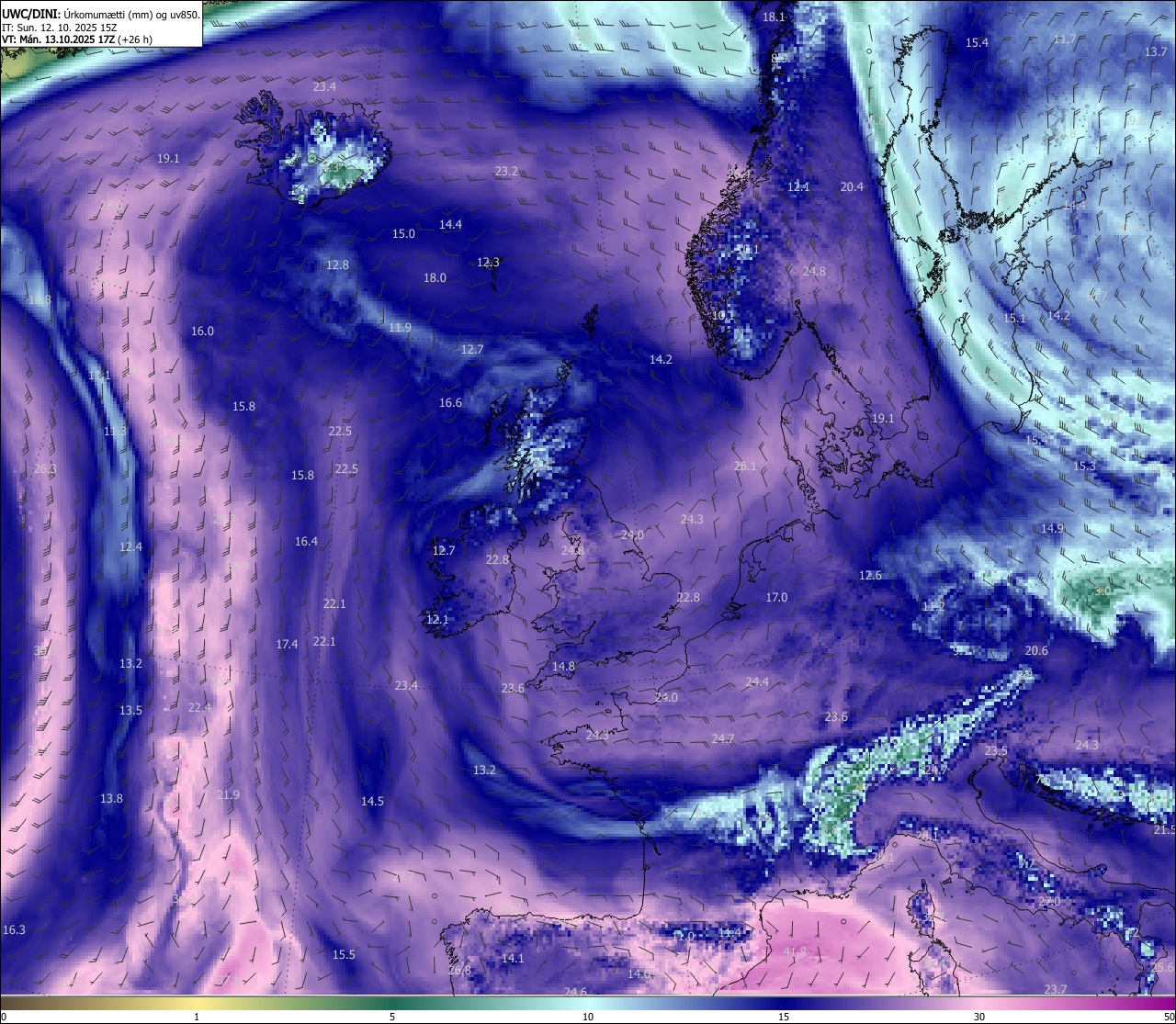The image size is (1176, 1024).
Task: Click the 21.9 value label
Action: pyautogui.click(x=228, y=795)
